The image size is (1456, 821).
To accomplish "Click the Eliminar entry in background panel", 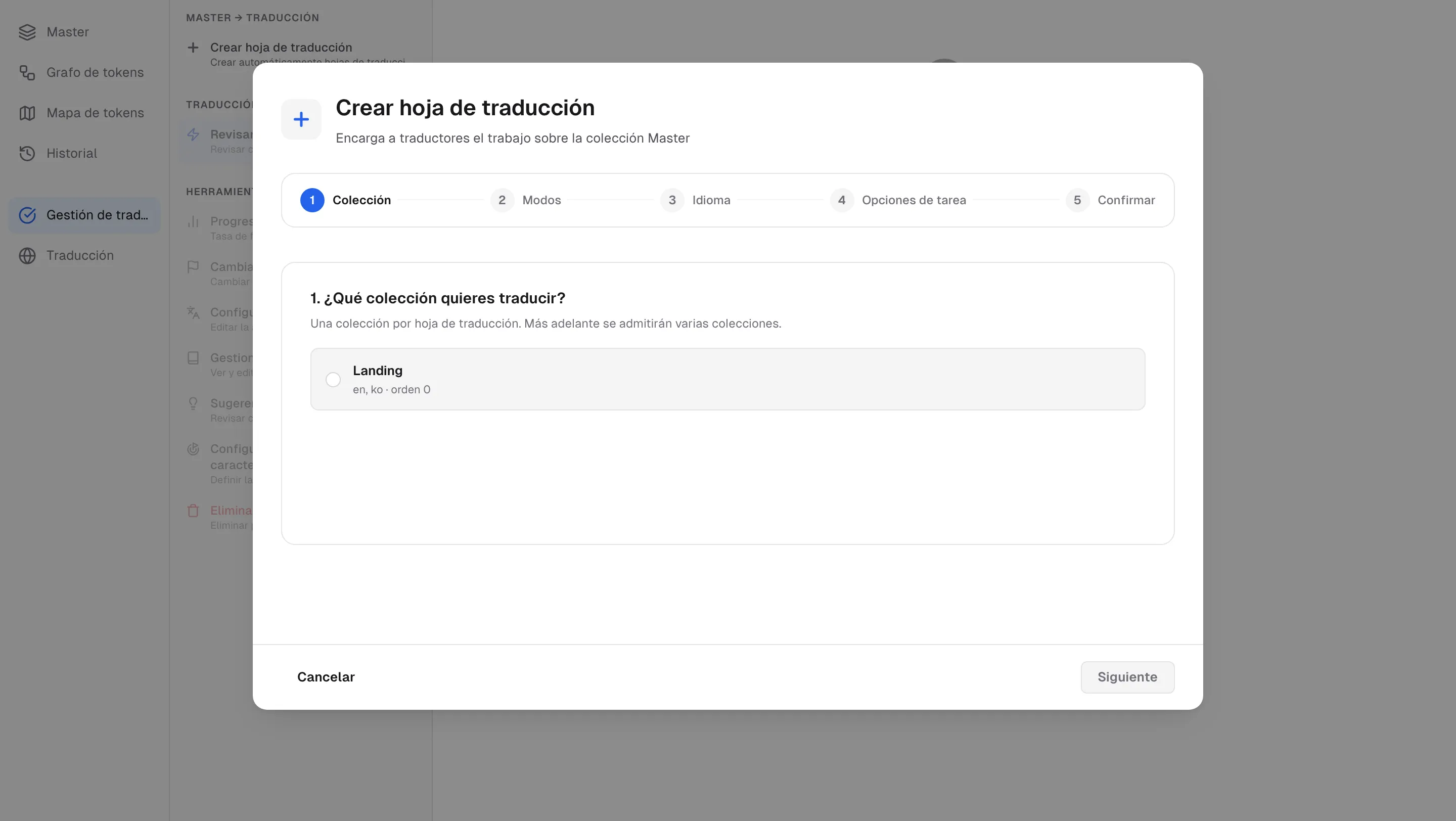I will [231, 511].
